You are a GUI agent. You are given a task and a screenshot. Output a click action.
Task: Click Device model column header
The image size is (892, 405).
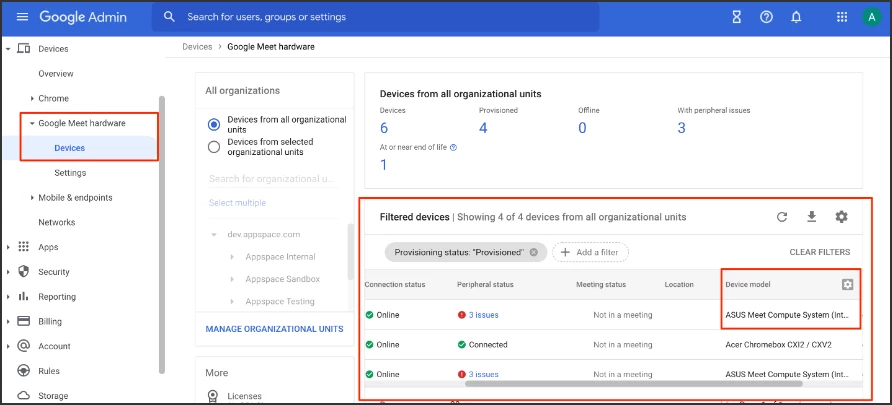click(x=748, y=284)
